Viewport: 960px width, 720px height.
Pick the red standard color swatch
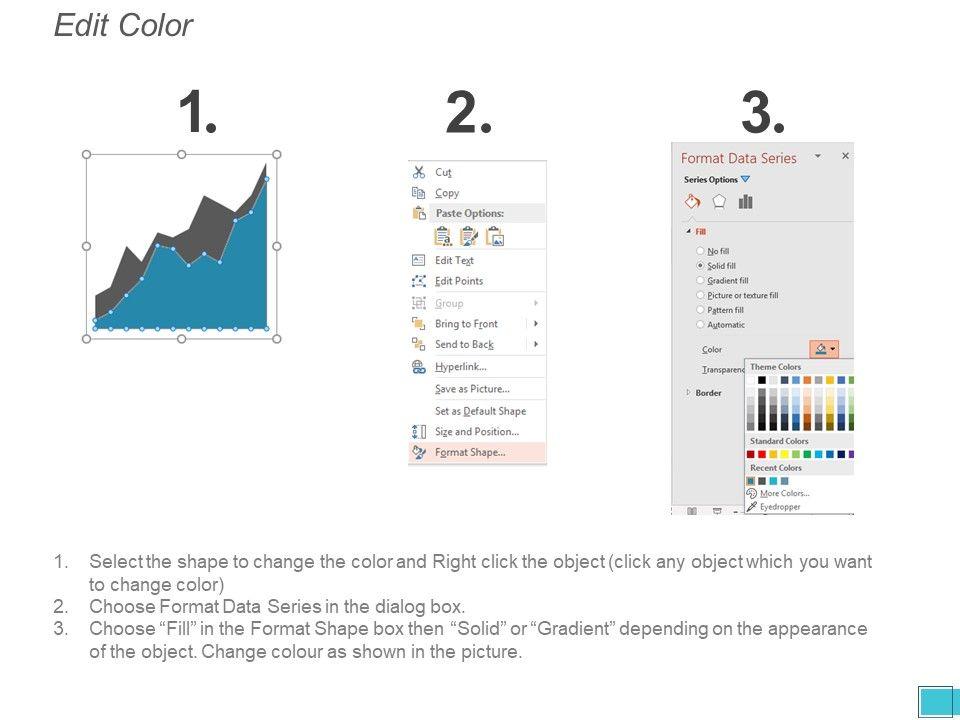point(763,454)
